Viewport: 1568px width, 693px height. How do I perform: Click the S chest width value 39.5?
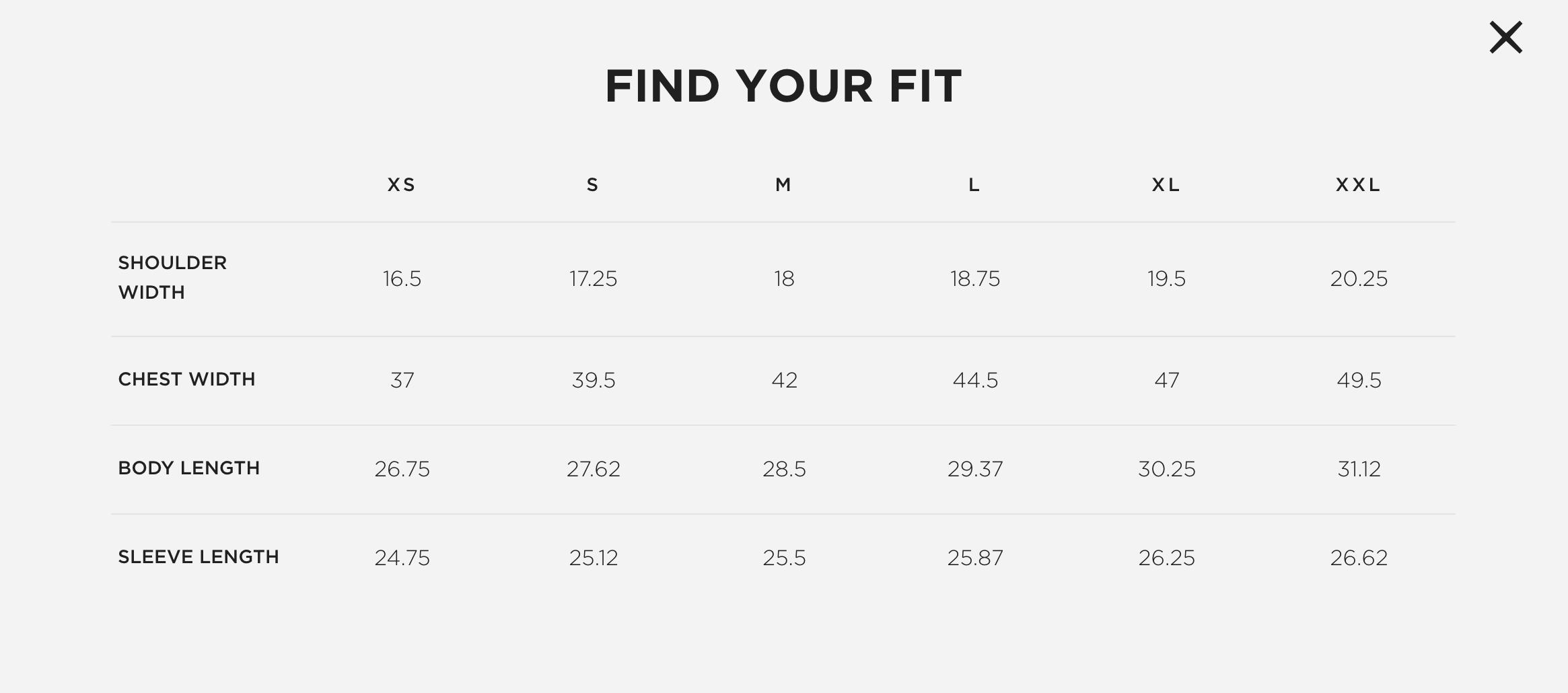[593, 381]
